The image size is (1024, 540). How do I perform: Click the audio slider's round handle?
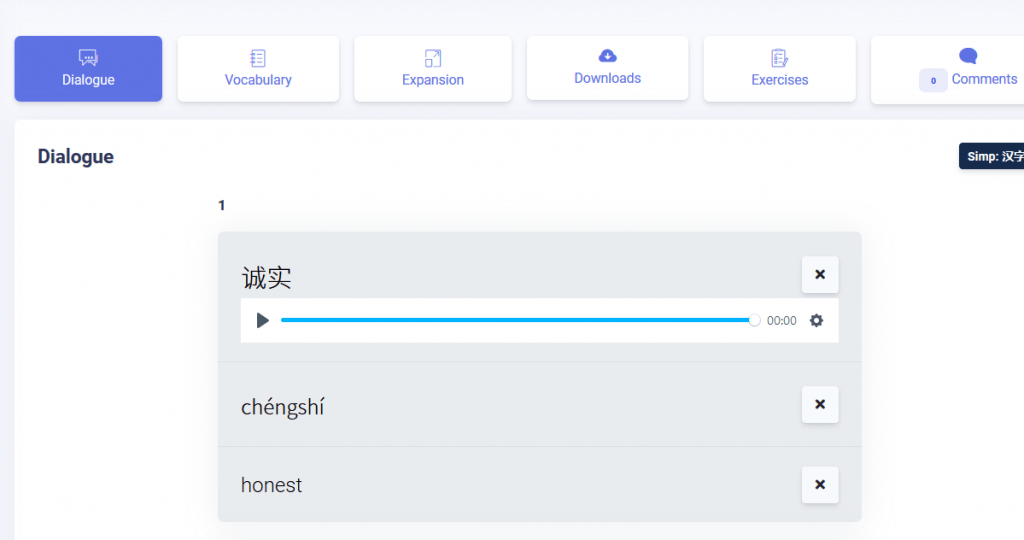tap(755, 320)
